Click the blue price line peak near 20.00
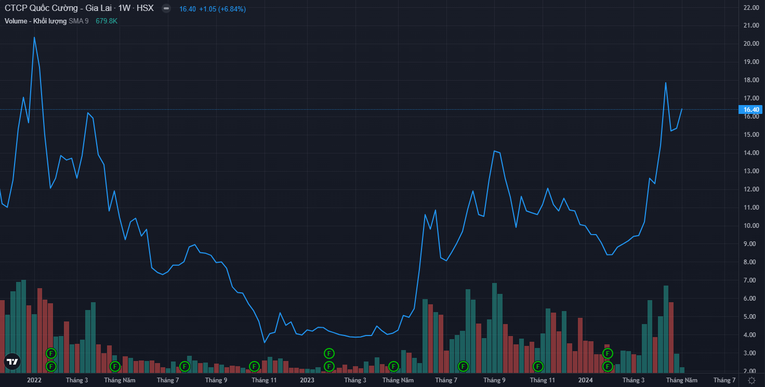 tap(34, 38)
